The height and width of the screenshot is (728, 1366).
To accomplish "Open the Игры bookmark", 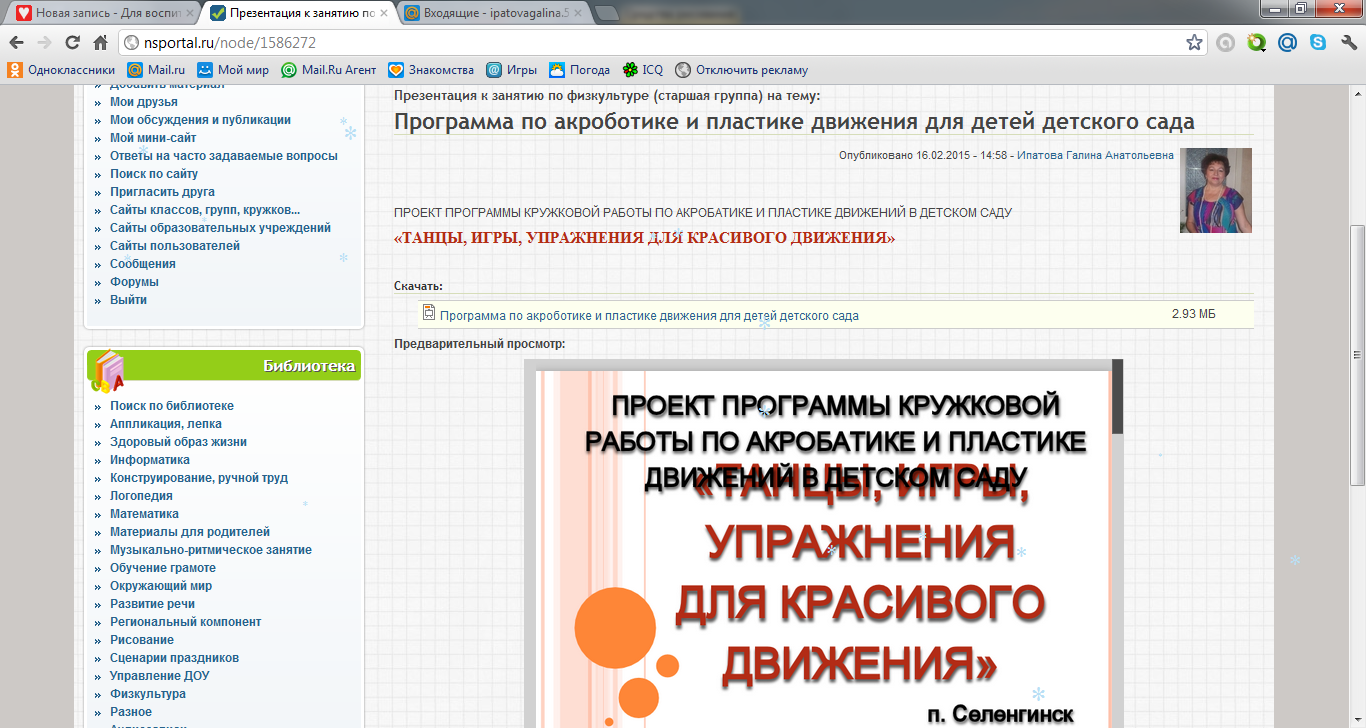I will 512,70.
